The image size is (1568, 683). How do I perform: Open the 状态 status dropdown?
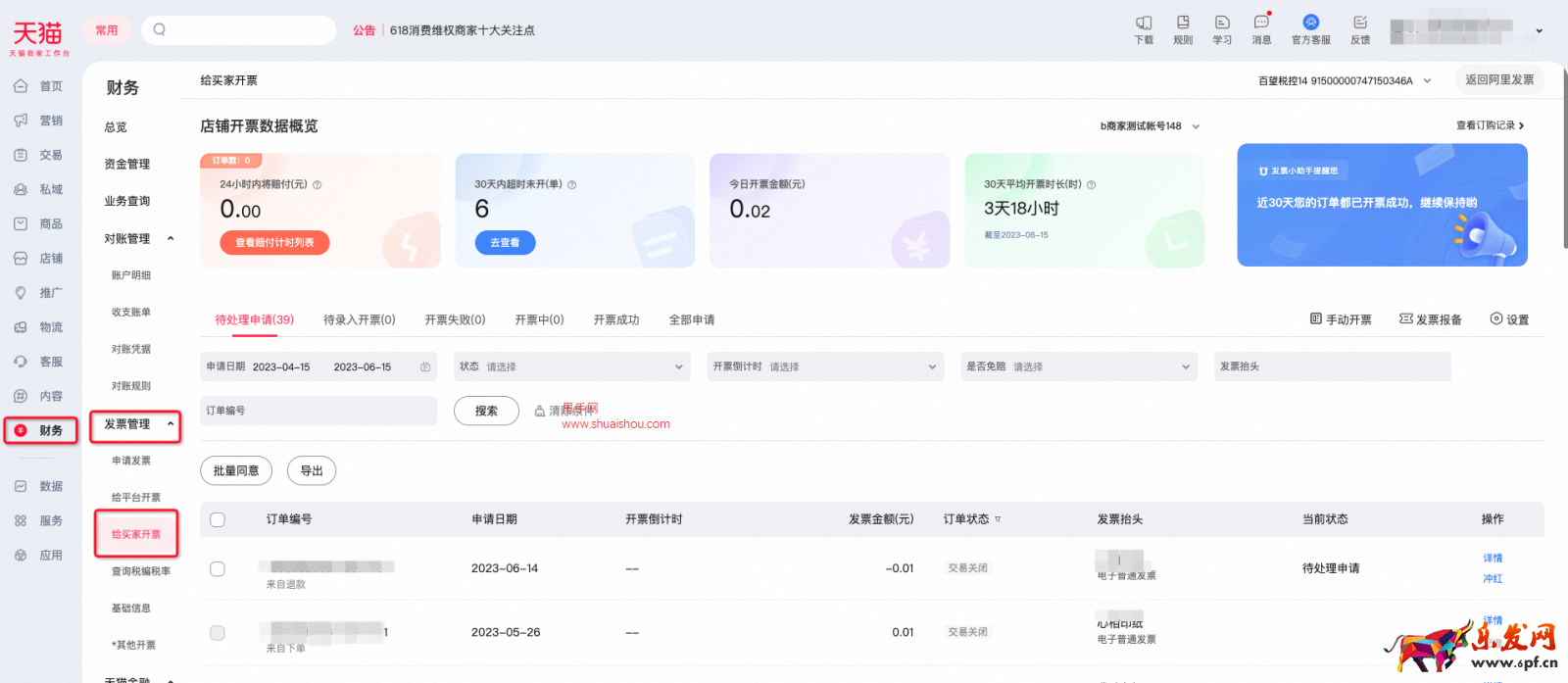click(571, 366)
